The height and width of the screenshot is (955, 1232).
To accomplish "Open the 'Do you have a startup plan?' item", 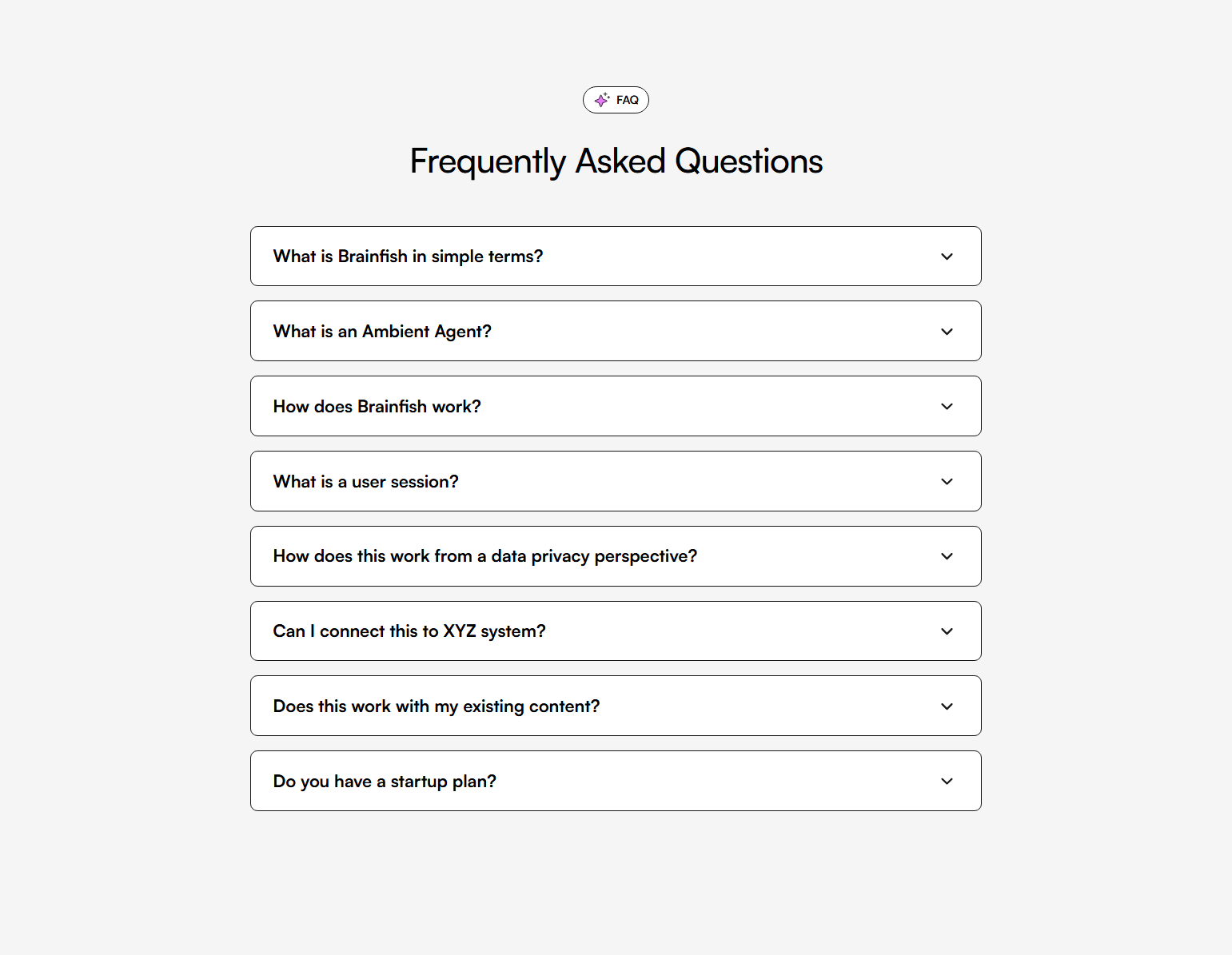I will (x=947, y=781).
